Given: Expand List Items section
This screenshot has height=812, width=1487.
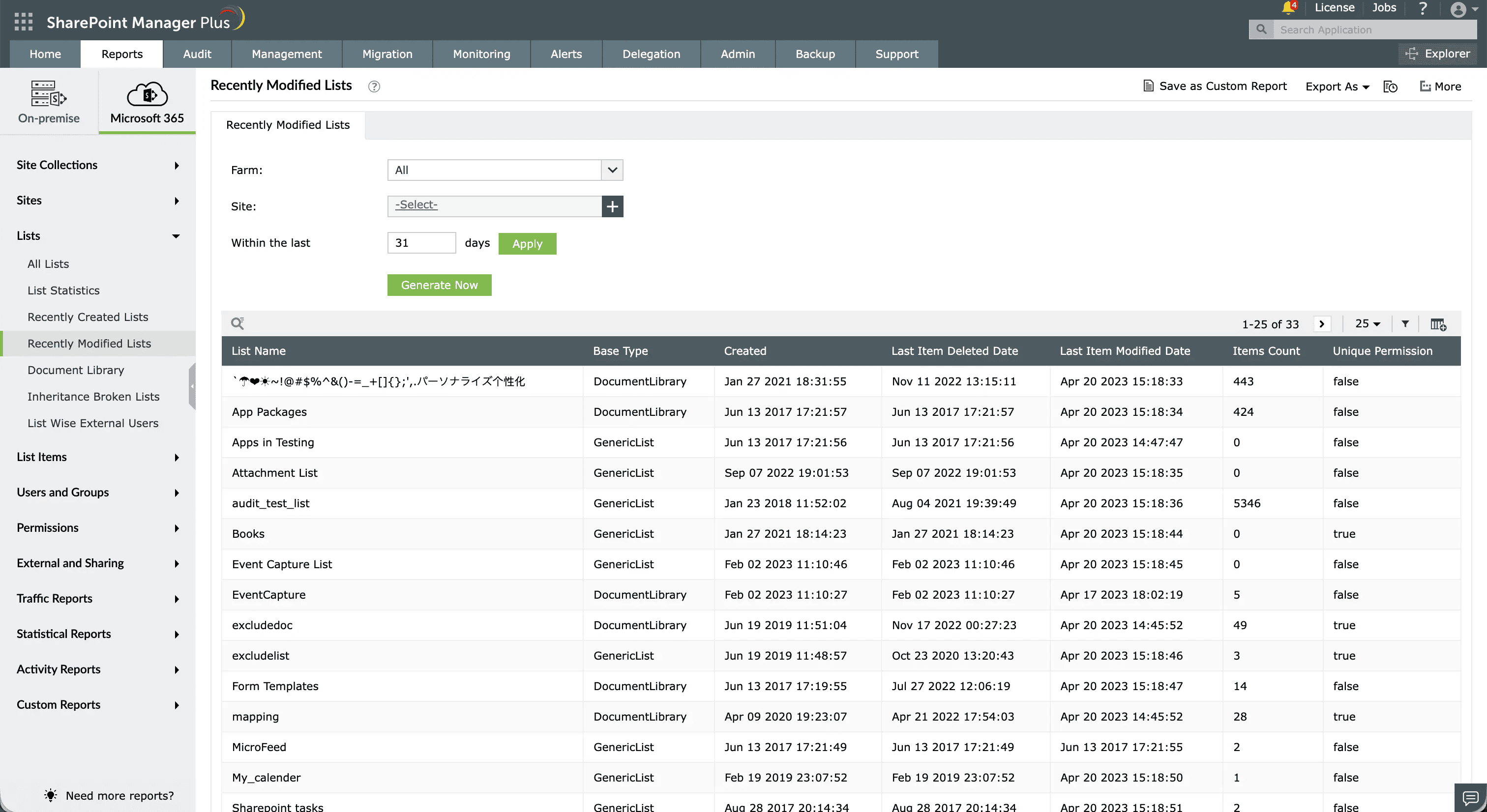Looking at the screenshot, I should [97, 457].
